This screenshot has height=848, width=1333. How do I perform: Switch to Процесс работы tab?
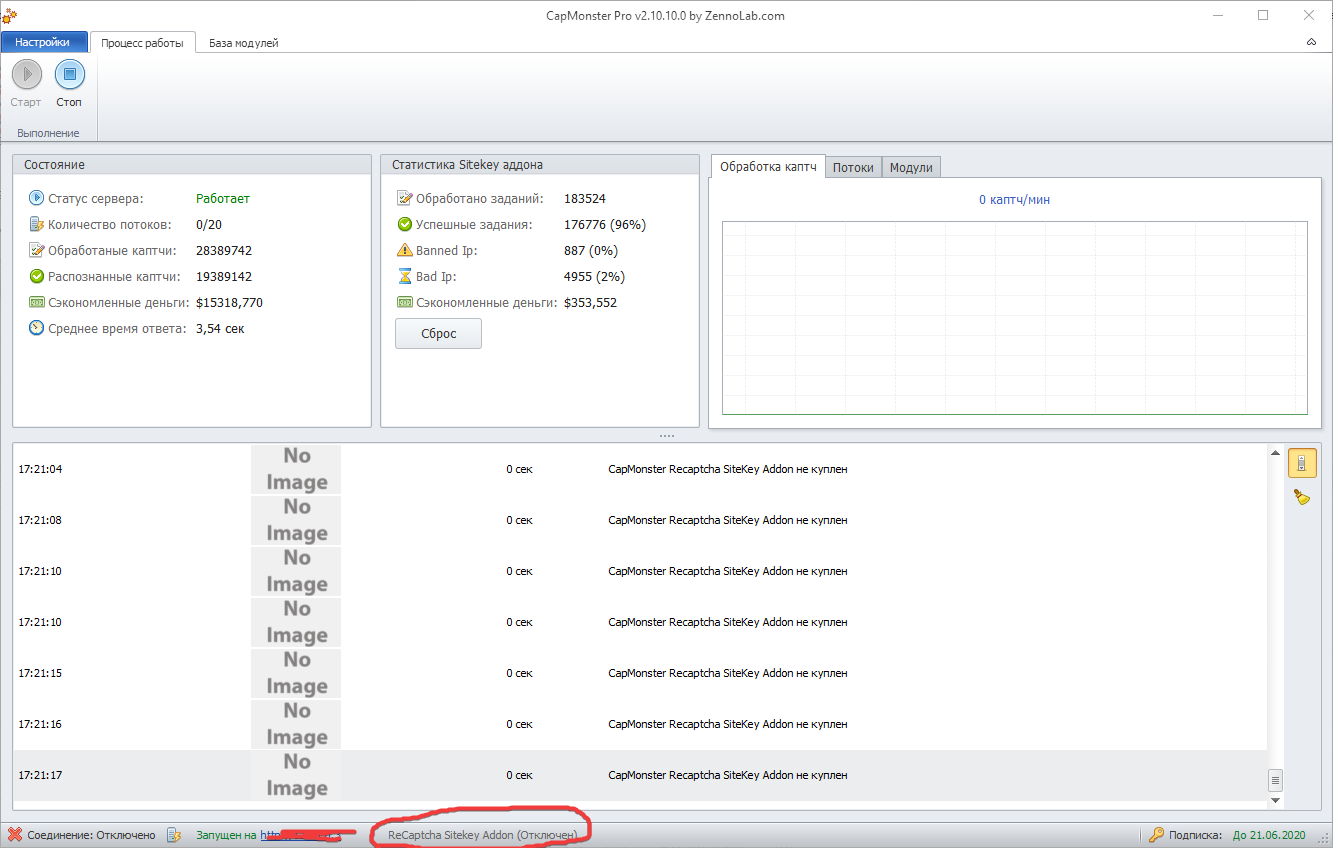pos(142,43)
